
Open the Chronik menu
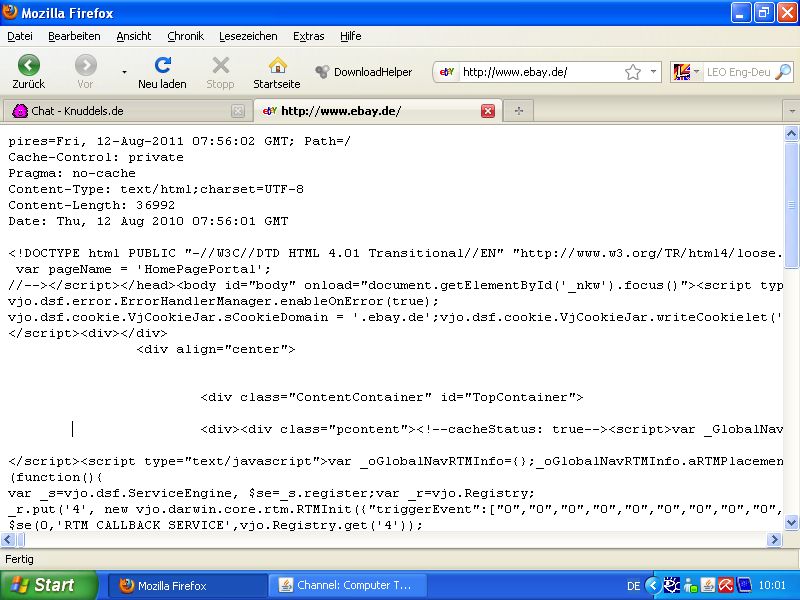coord(185,36)
